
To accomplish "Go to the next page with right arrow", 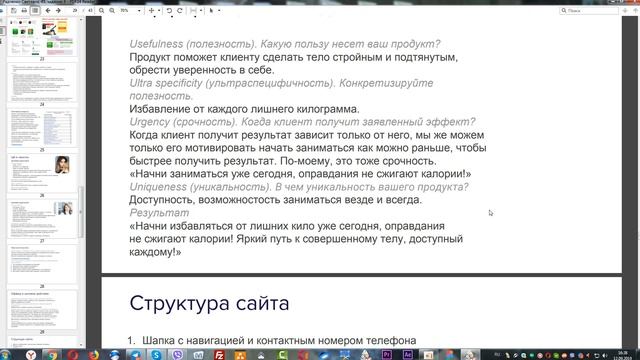I will 58,11.
